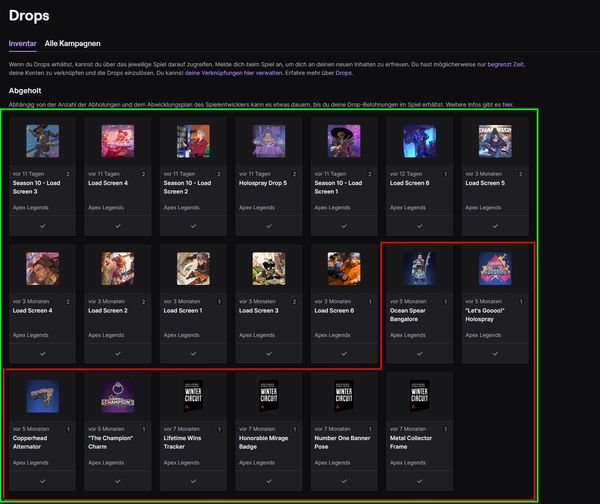Screen dimensions: 600x504
Task: Switch to Alle Kampagnen tab
Action: (72, 44)
